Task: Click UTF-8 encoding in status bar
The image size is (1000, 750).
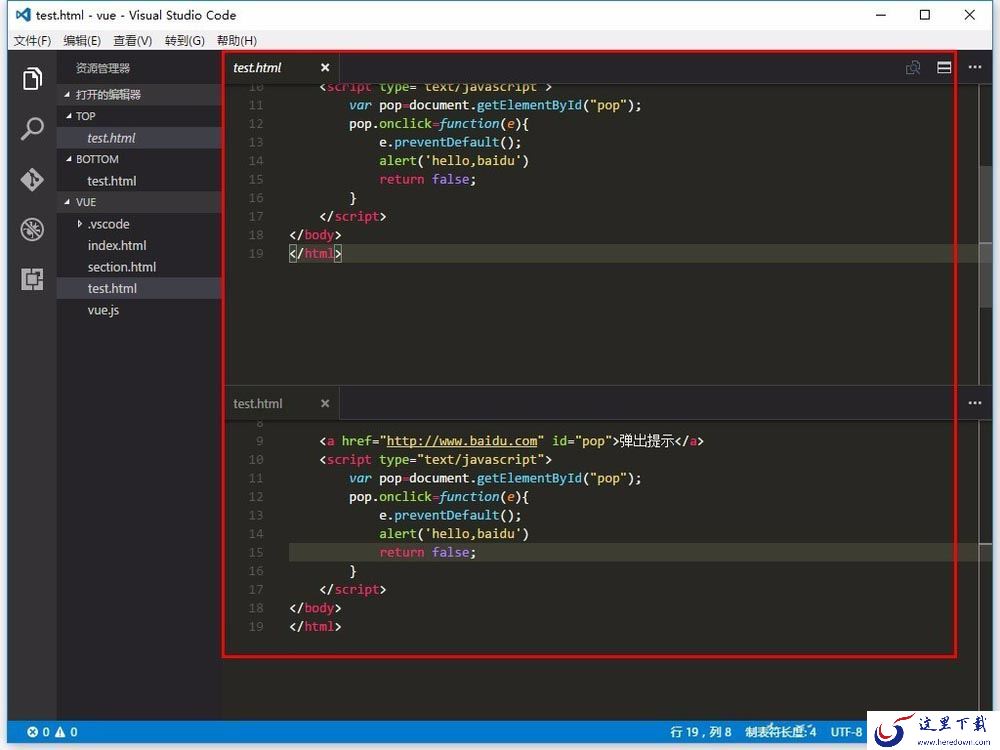Action: (x=846, y=732)
